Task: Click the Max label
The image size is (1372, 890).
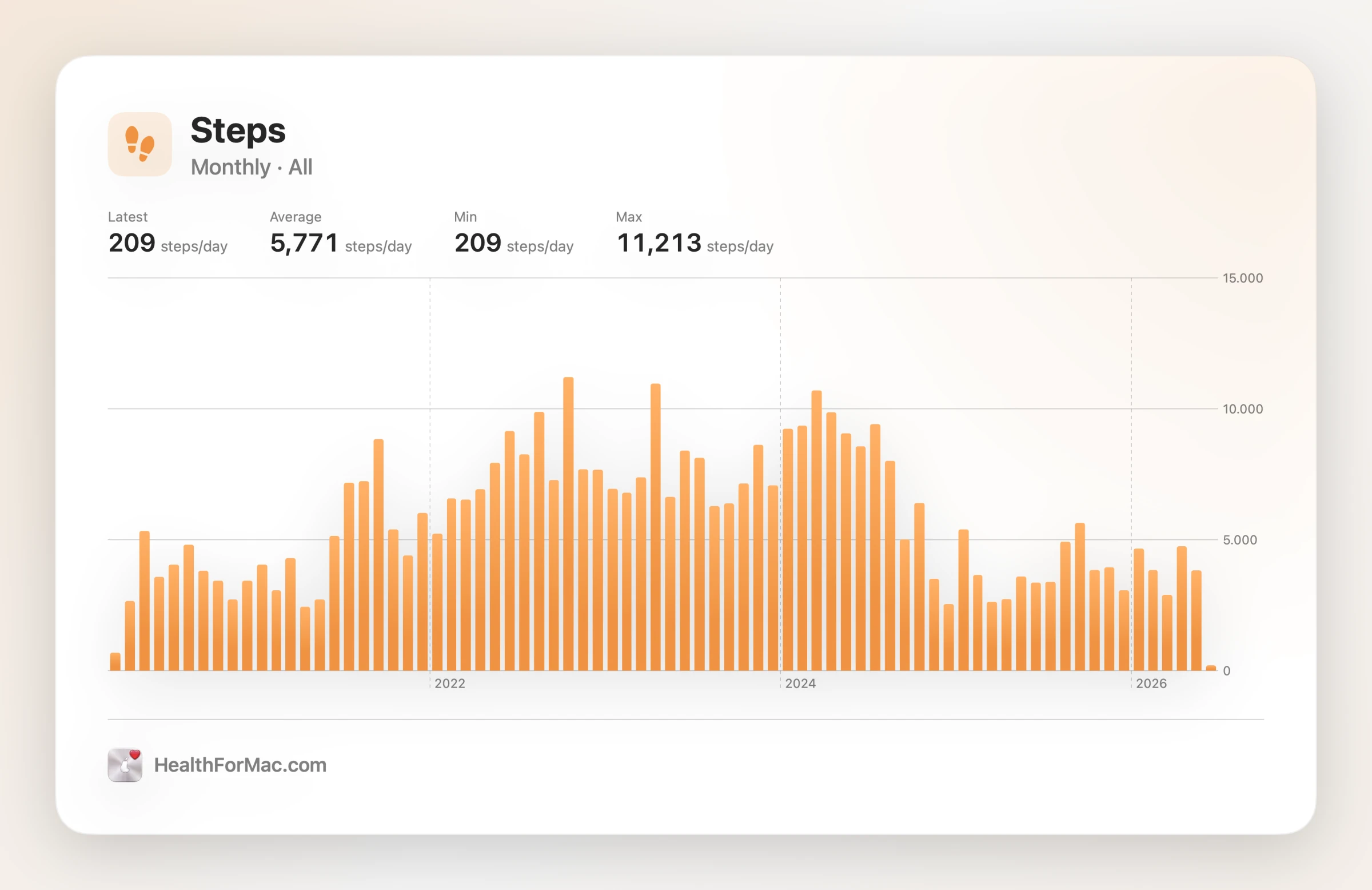Action: point(628,217)
